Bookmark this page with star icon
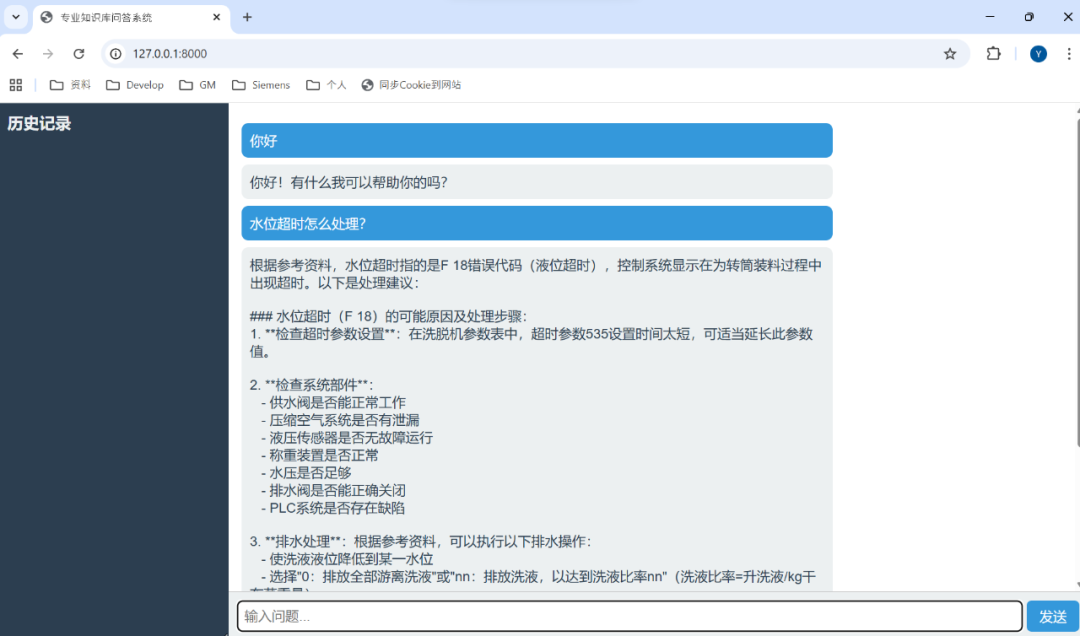The height and width of the screenshot is (636, 1080). pyautogui.click(x=949, y=54)
